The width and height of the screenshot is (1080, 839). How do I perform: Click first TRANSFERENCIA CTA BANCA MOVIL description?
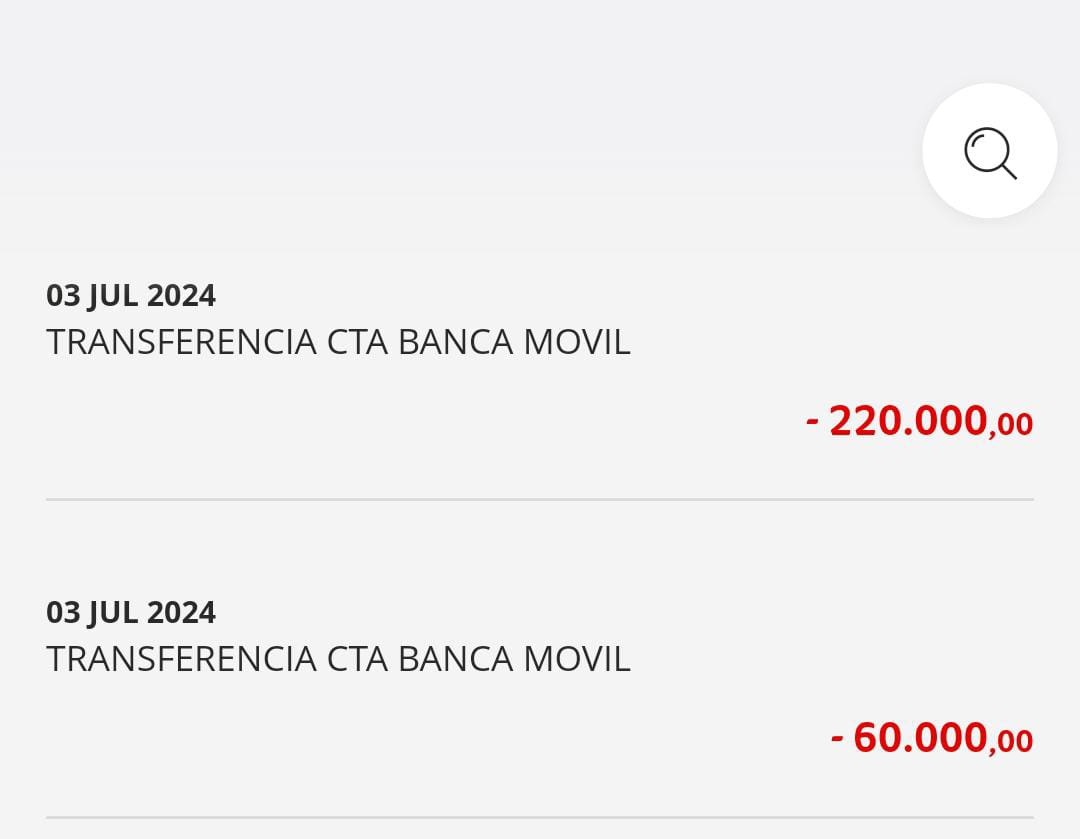tap(338, 342)
